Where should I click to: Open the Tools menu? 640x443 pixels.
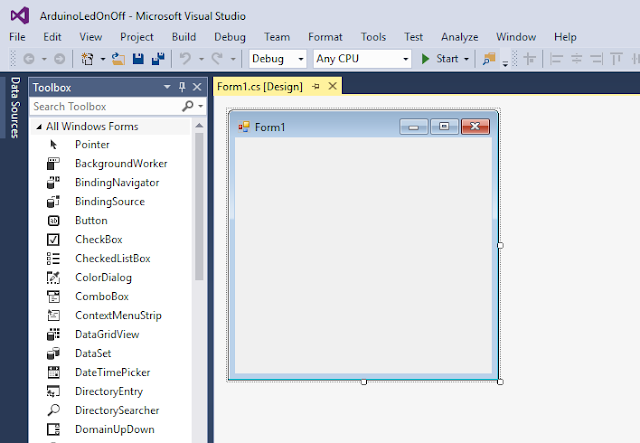373,37
